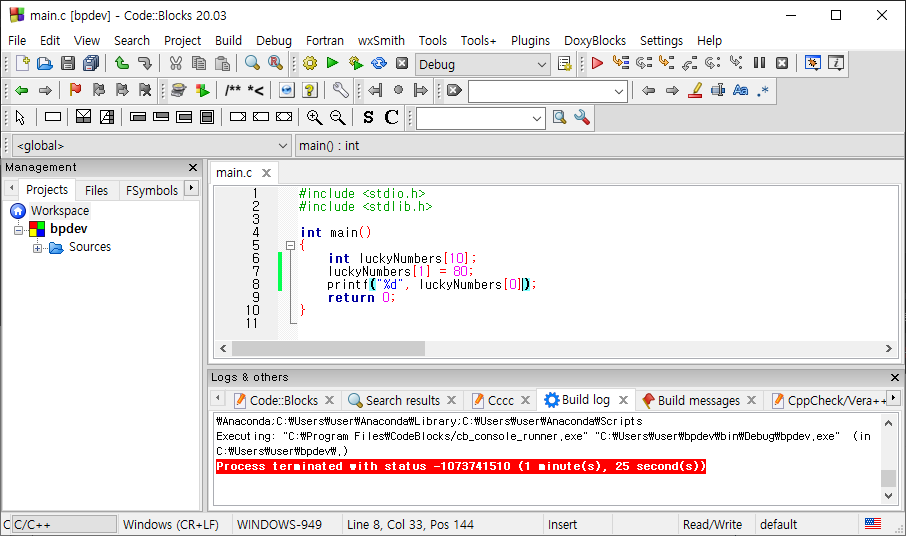The image size is (906, 536).
Task: Pause the debugger with the break icon
Action: (759, 63)
